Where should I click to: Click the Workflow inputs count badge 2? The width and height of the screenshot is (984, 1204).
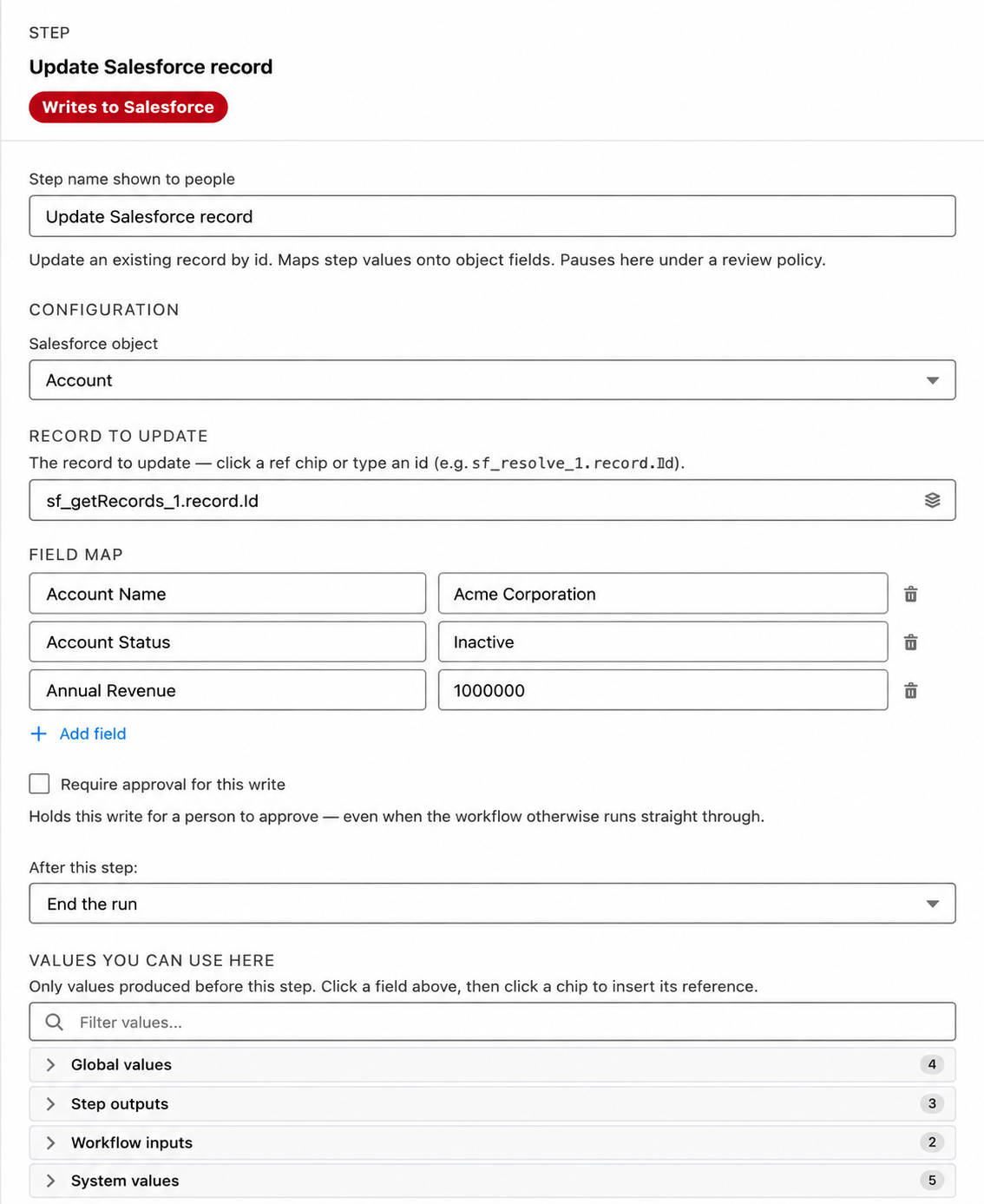pyautogui.click(x=932, y=1142)
